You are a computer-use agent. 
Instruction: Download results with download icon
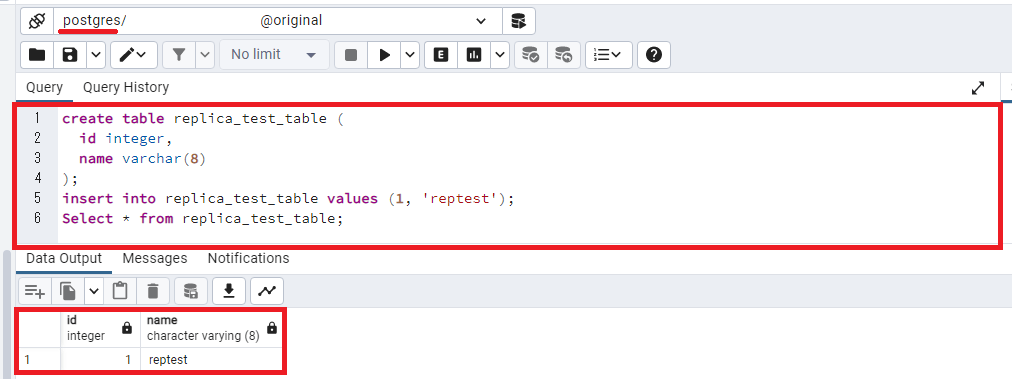point(228,291)
